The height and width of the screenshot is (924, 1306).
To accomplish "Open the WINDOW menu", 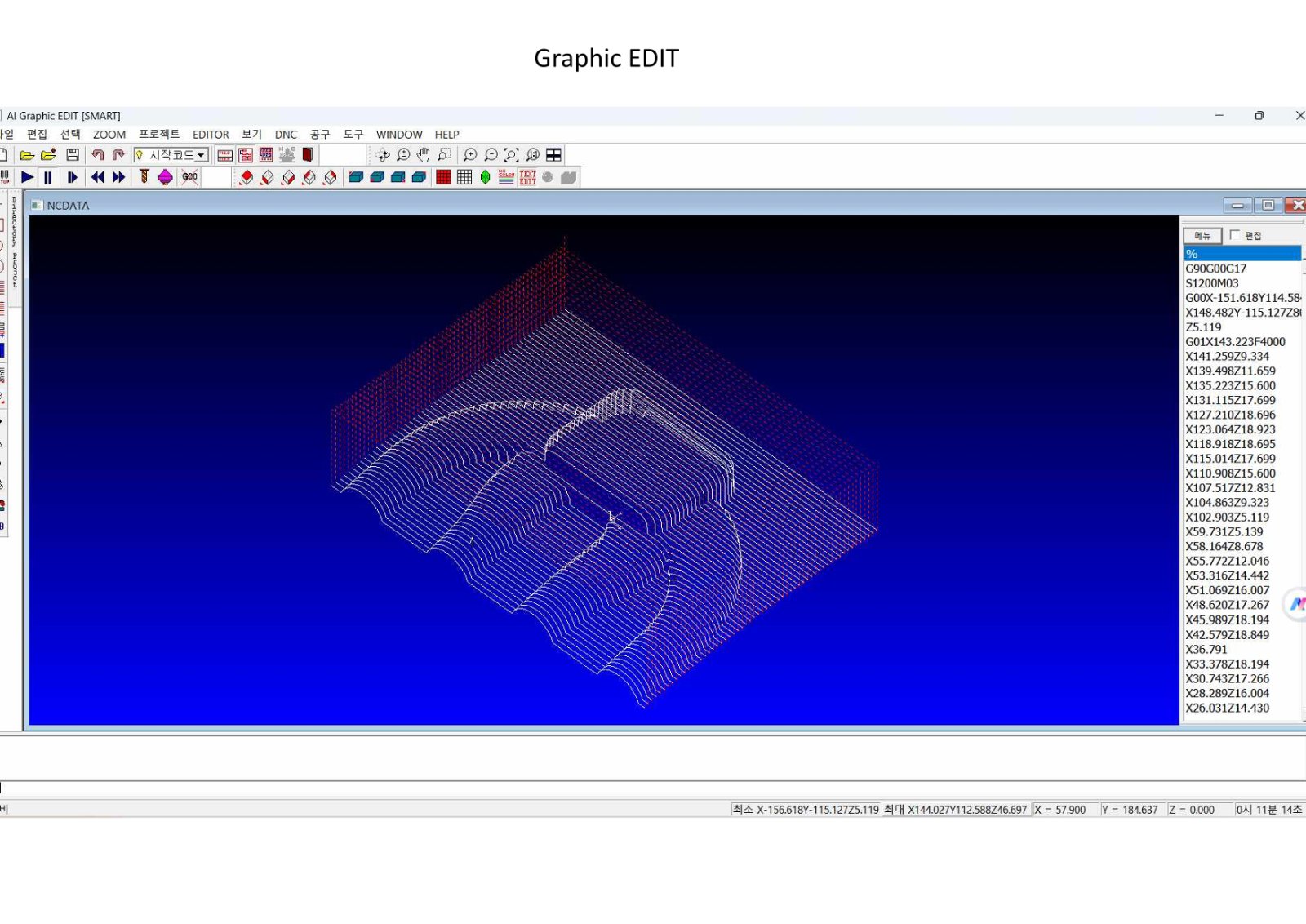I will tap(399, 135).
